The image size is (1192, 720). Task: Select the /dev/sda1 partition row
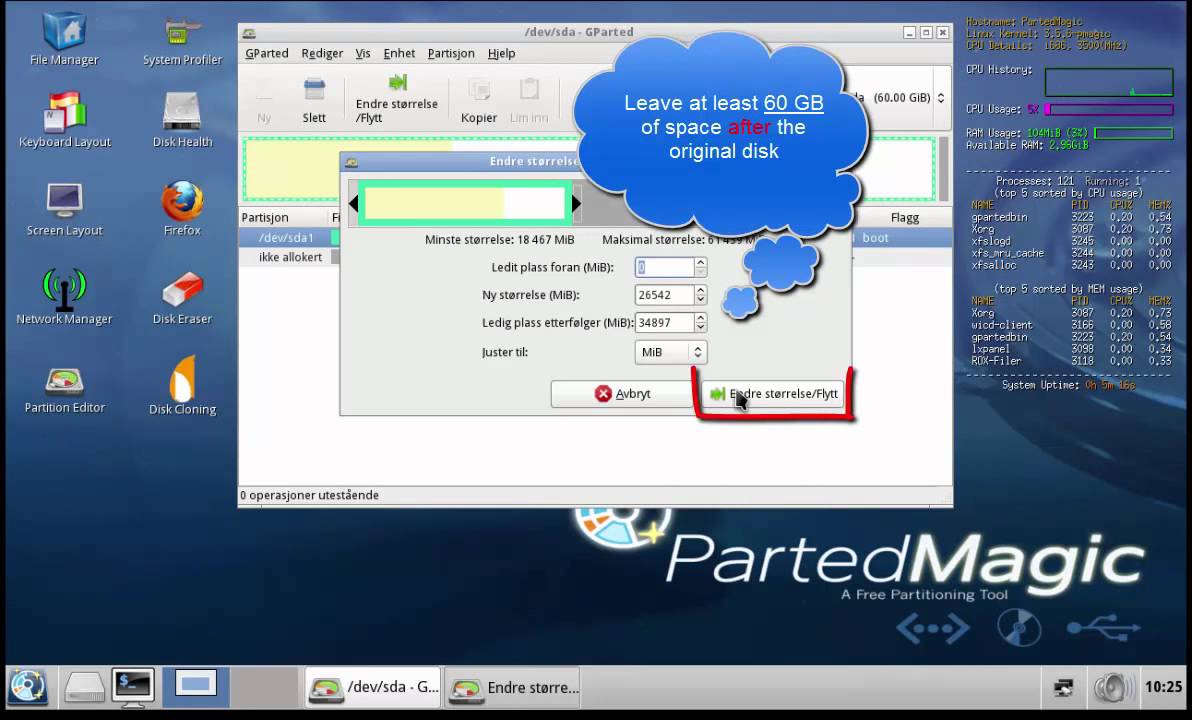tap(595, 238)
